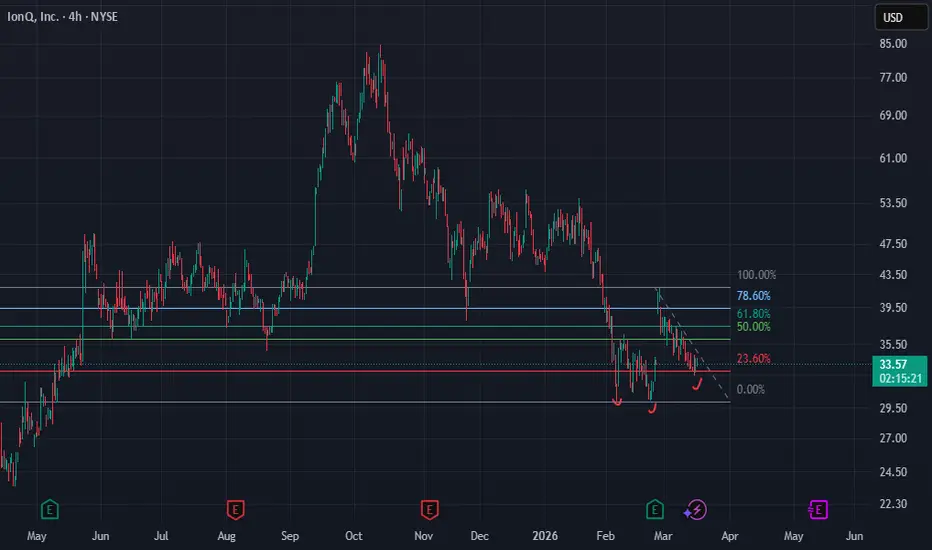Click the 35.50 price scale label
The image size is (932, 550).
click(893, 344)
